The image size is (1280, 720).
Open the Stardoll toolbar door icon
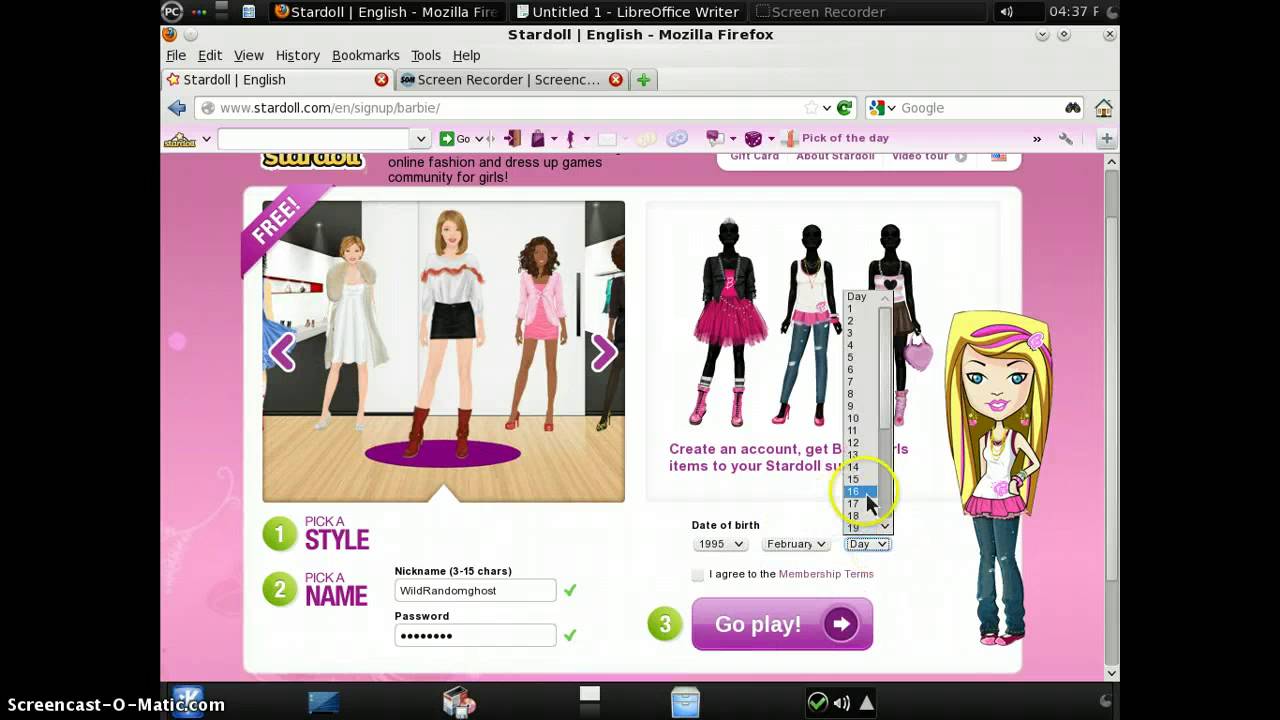(513, 139)
